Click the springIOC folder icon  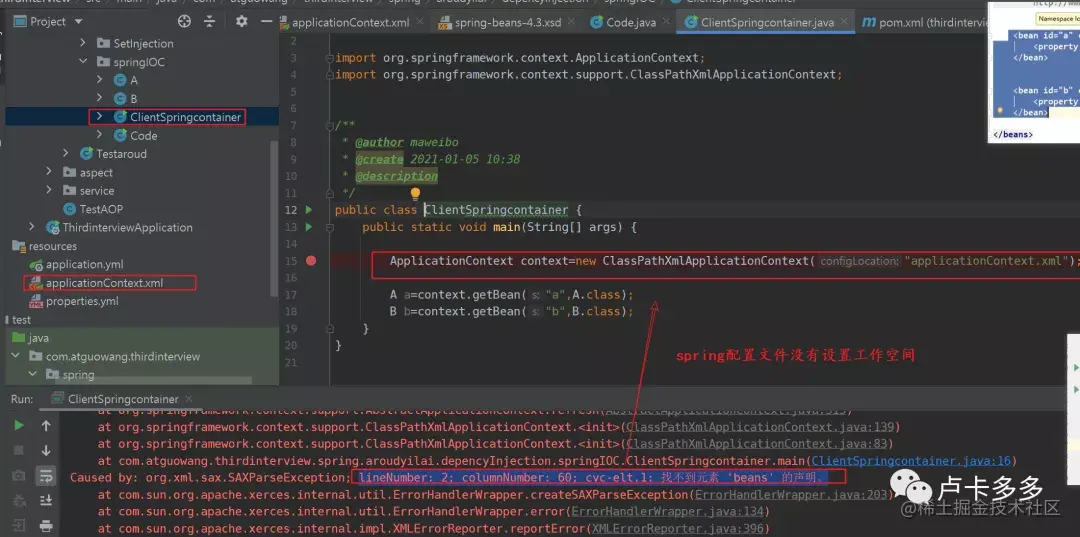tap(103, 62)
